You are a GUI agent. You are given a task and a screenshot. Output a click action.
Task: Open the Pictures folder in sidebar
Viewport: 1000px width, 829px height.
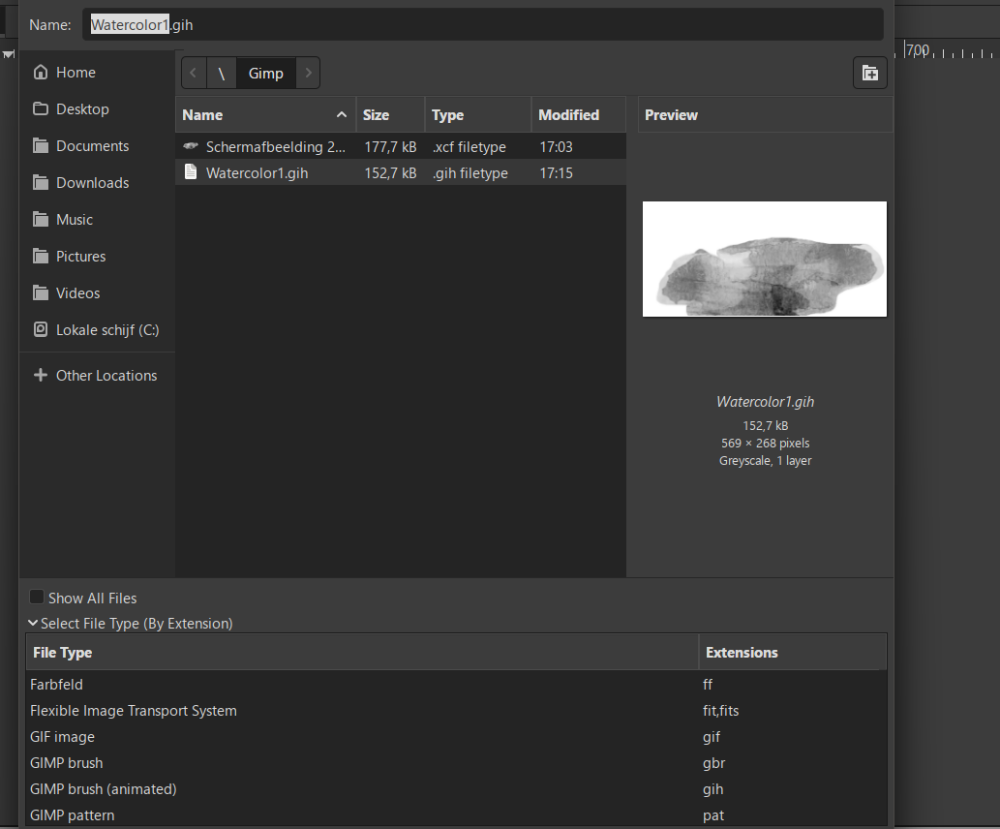(x=80, y=257)
